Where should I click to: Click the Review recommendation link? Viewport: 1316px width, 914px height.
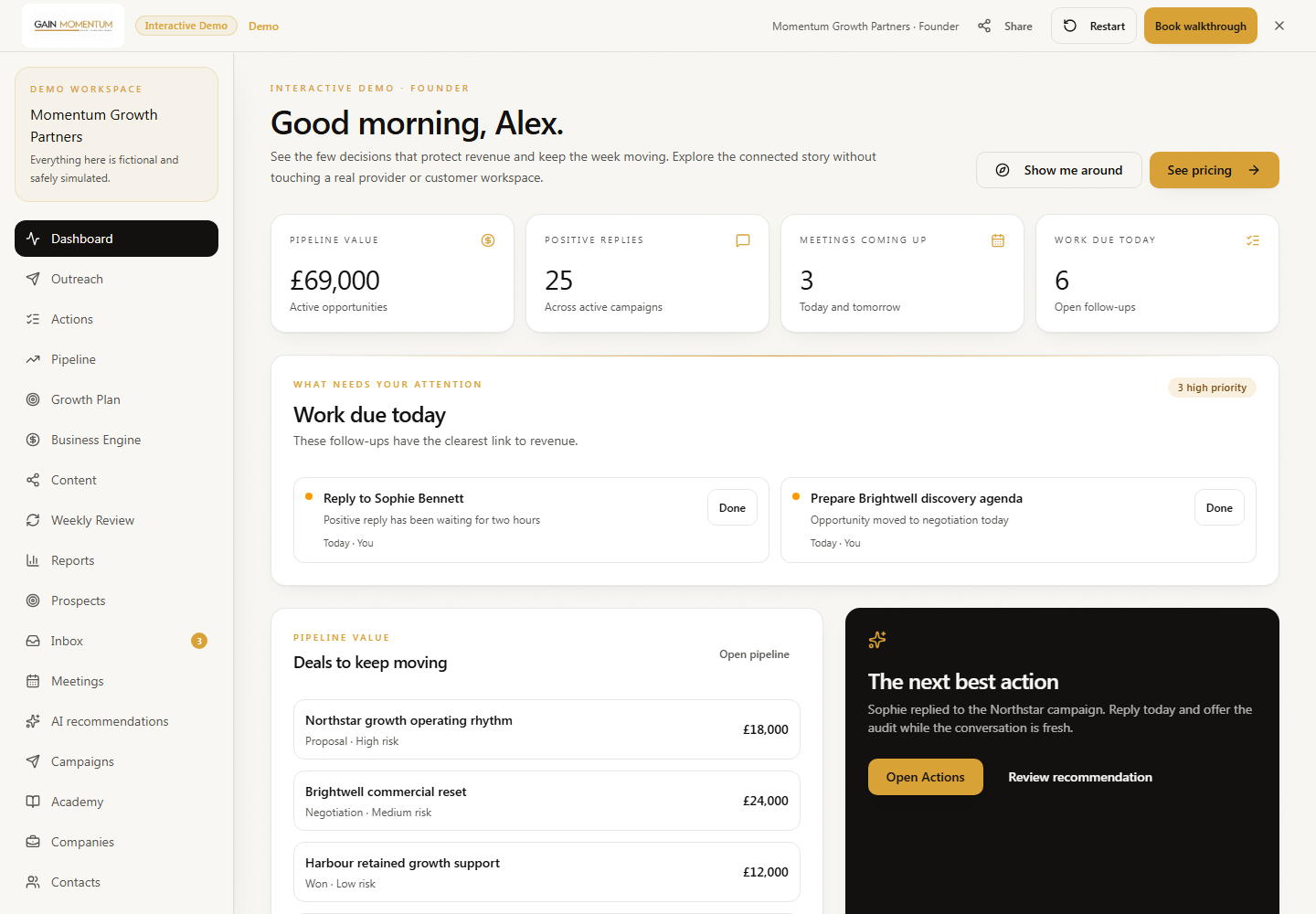pyautogui.click(x=1080, y=777)
